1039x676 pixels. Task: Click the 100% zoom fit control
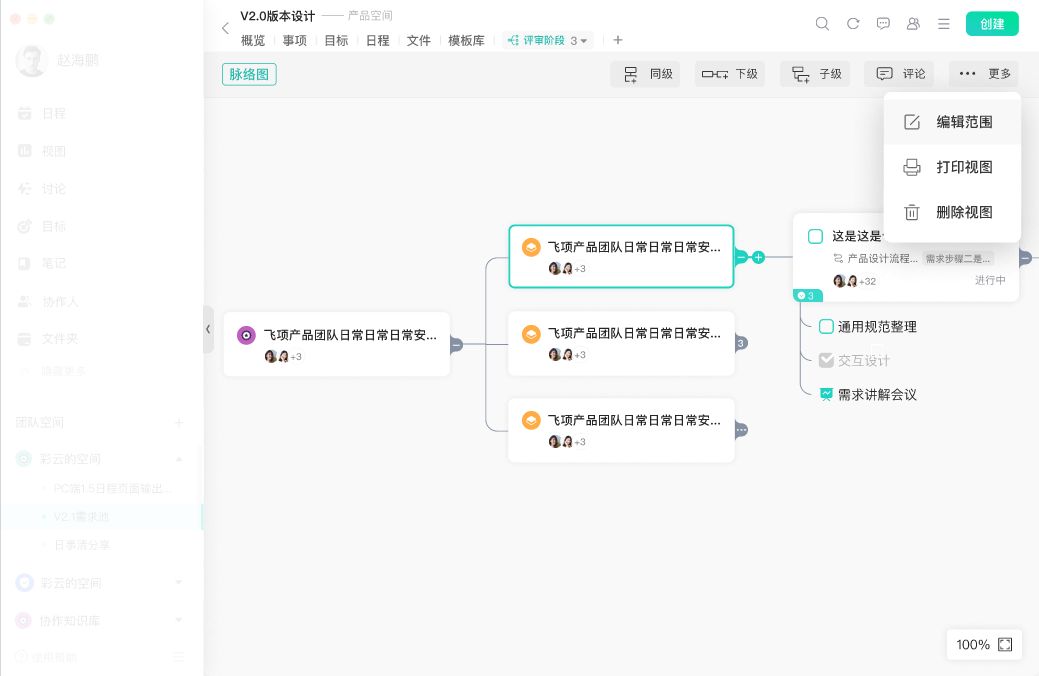point(983,645)
